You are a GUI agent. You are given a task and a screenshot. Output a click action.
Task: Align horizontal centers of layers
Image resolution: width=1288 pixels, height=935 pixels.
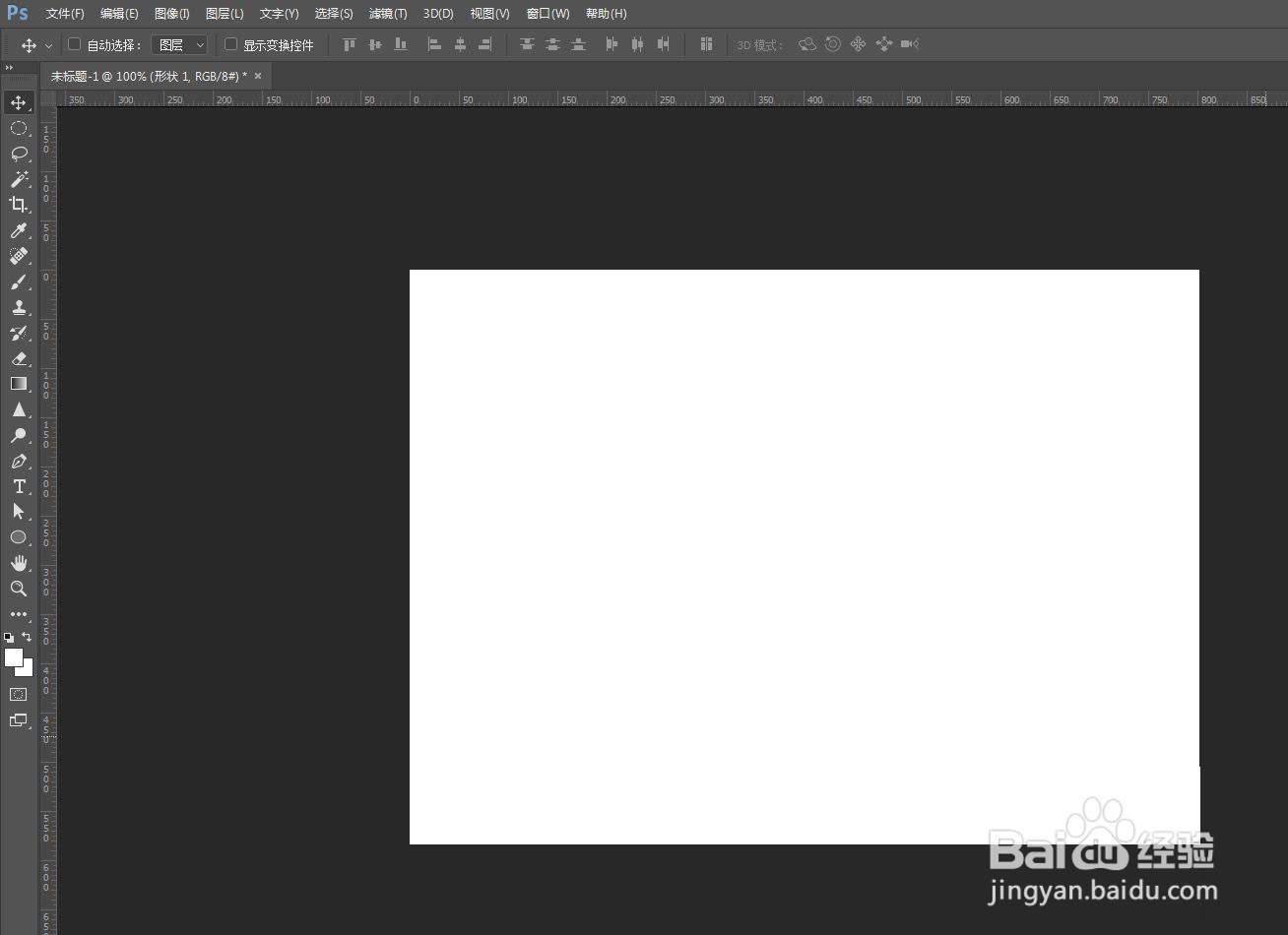[460, 44]
